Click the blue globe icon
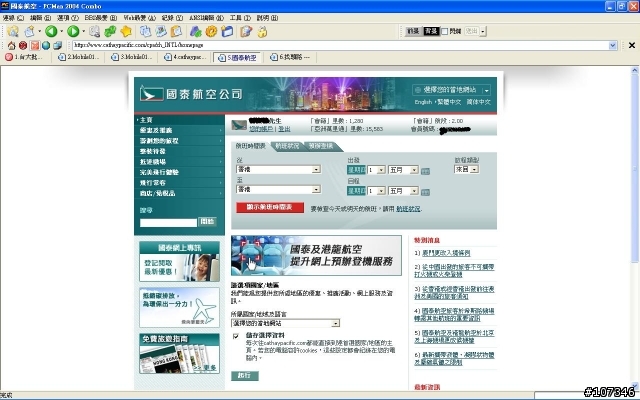This screenshot has width=640, height=400. pyautogui.click(x=46, y=45)
